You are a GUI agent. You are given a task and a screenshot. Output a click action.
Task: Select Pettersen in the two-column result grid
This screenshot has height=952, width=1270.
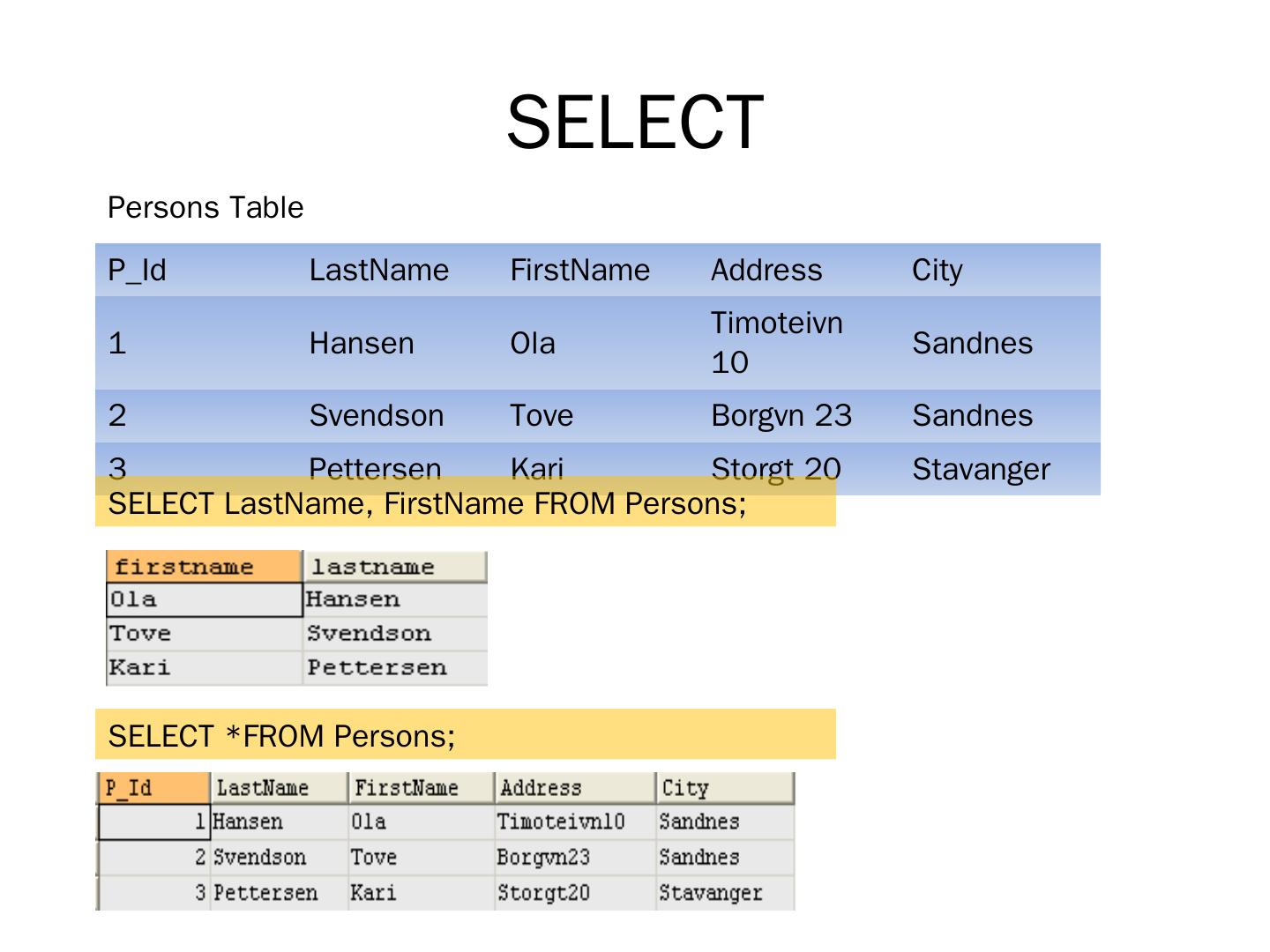[x=377, y=667]
